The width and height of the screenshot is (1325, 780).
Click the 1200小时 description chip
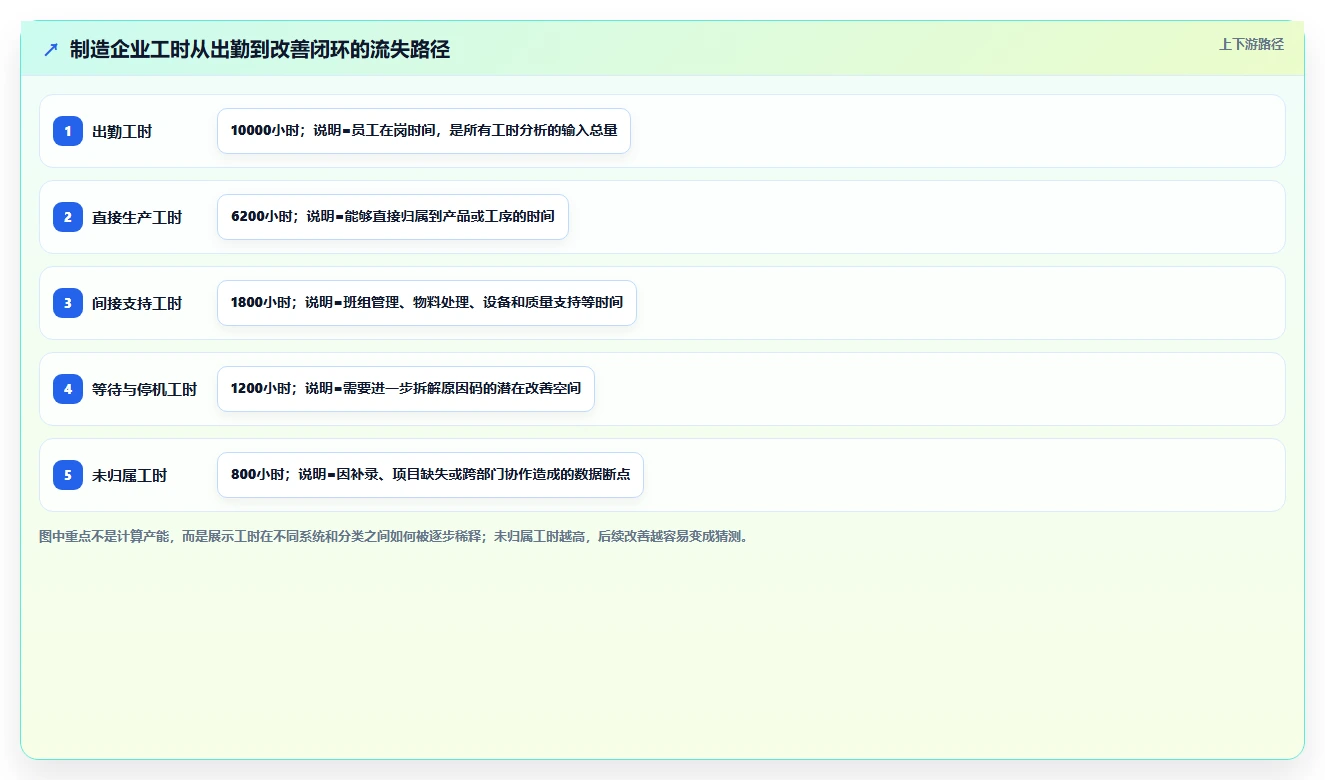point(406,389)
